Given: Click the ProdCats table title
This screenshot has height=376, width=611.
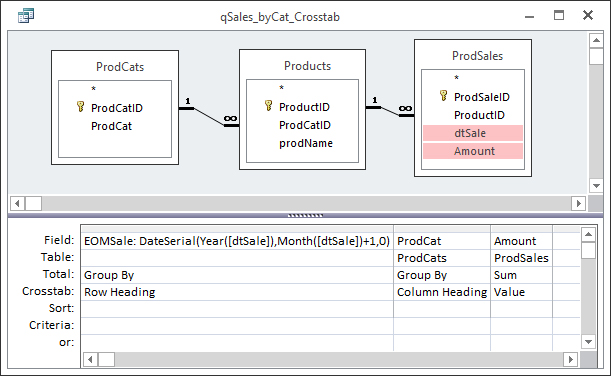Looking at the screenshot, I should (x=120, y=67).
